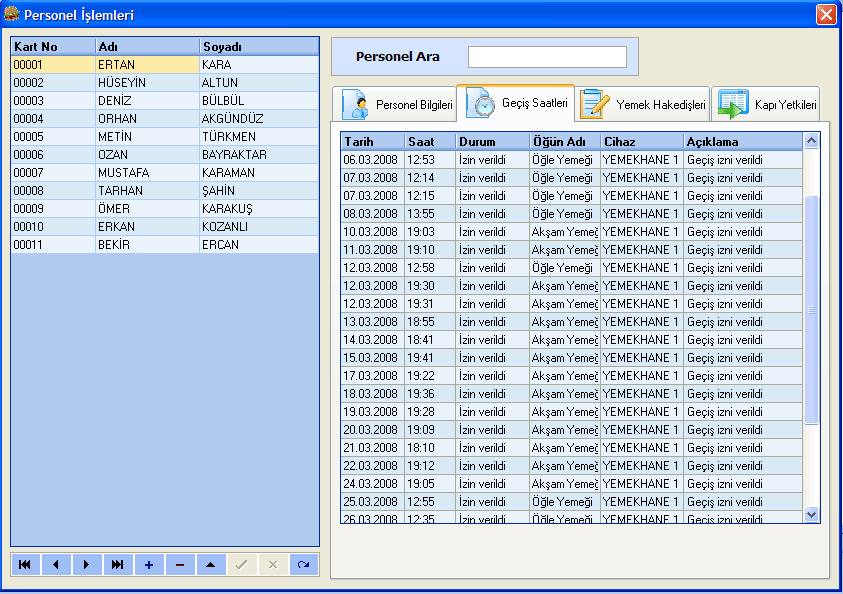
Task: Delete record with minus button
Action: click(x=180, y=565)
